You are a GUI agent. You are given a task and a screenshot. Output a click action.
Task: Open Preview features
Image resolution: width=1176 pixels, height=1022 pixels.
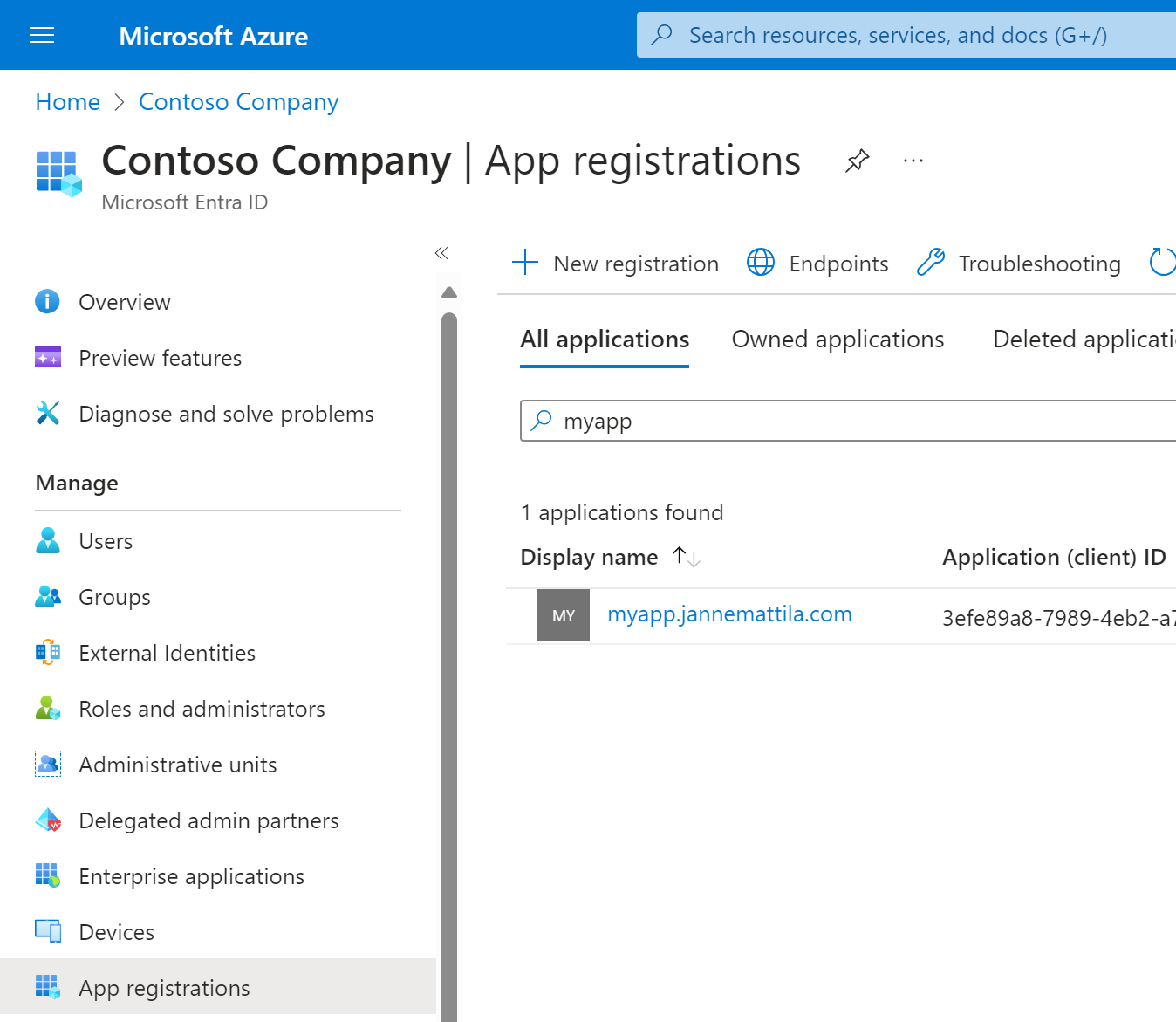(x=161, y=358)
